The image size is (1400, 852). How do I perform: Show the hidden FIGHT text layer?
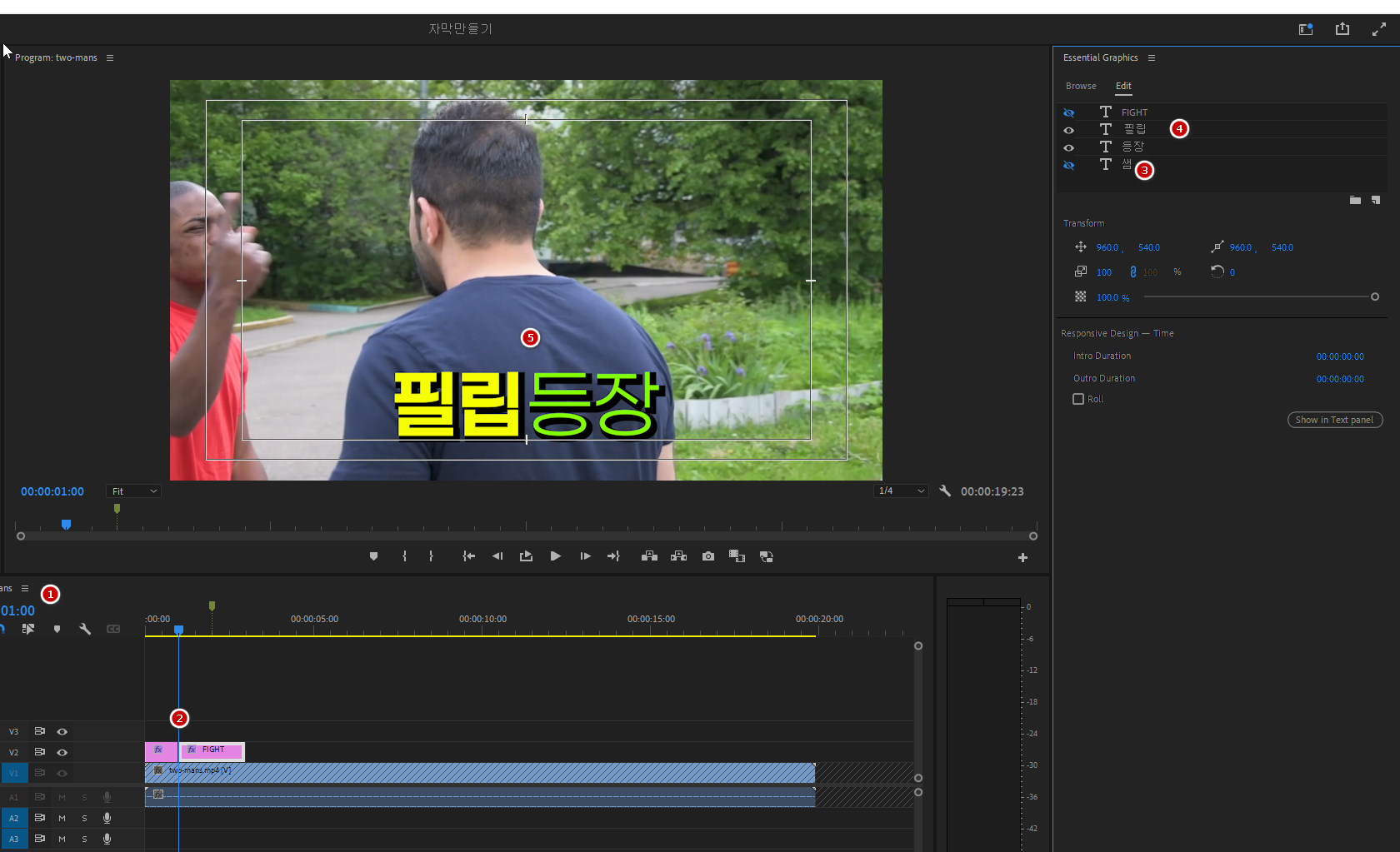(1069, 112)
